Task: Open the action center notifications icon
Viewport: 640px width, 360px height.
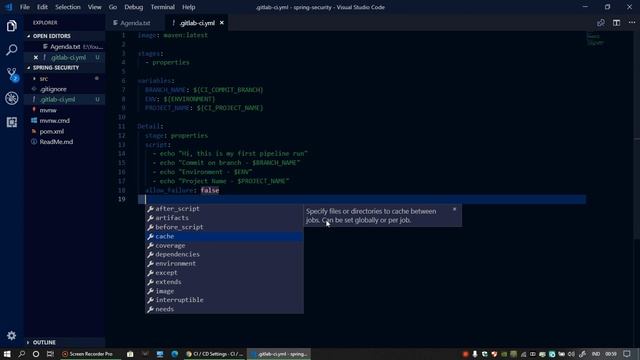Action: [627, 354]
